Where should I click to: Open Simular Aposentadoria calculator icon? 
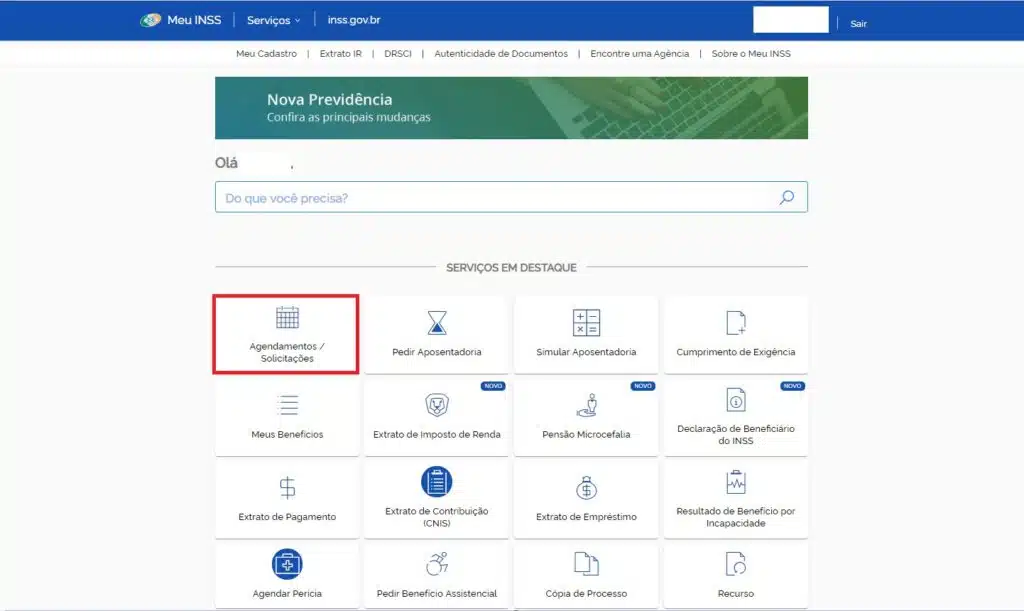coord(586,322)
